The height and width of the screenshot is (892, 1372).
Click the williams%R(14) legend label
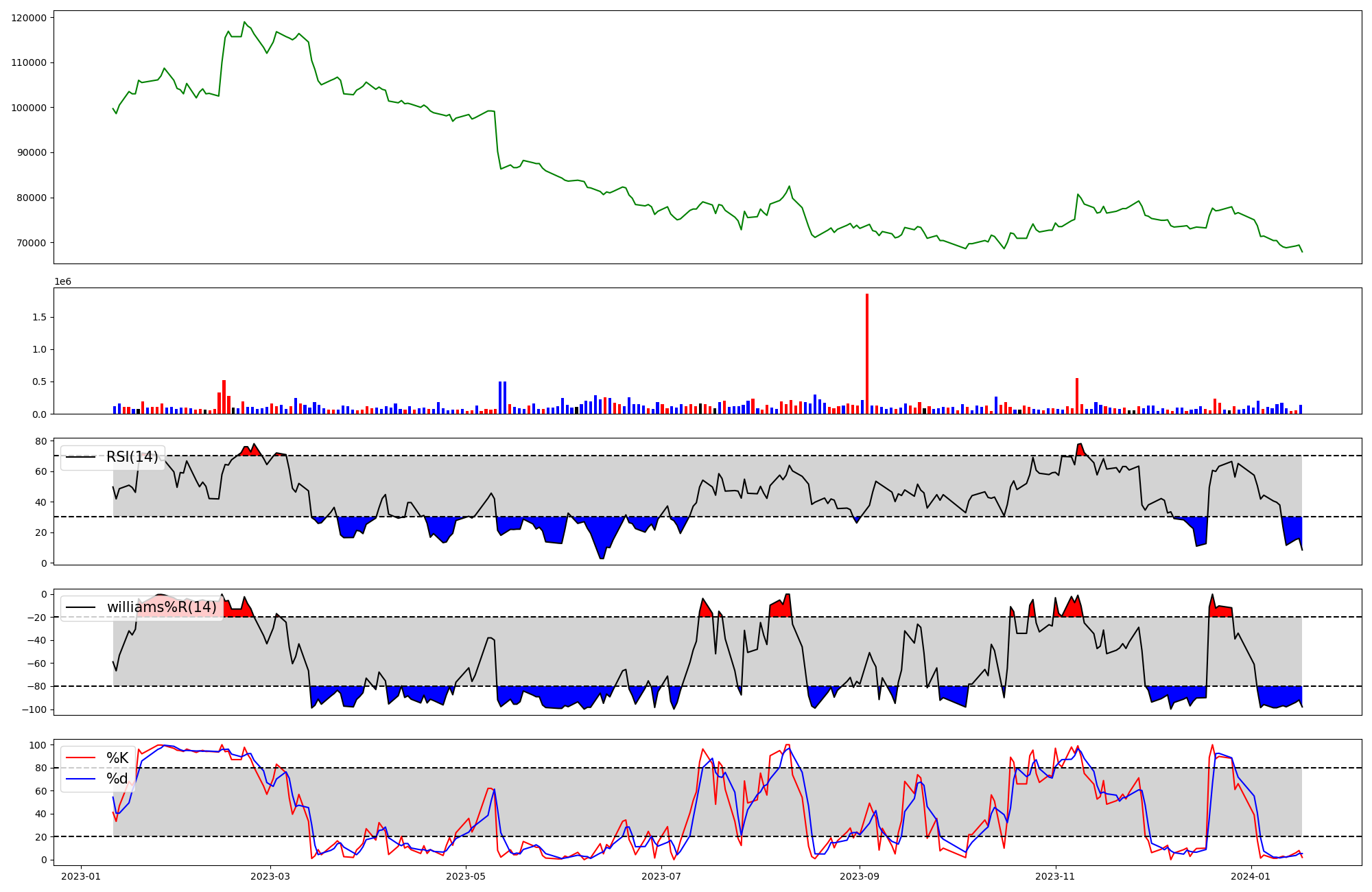coord(161,607)
